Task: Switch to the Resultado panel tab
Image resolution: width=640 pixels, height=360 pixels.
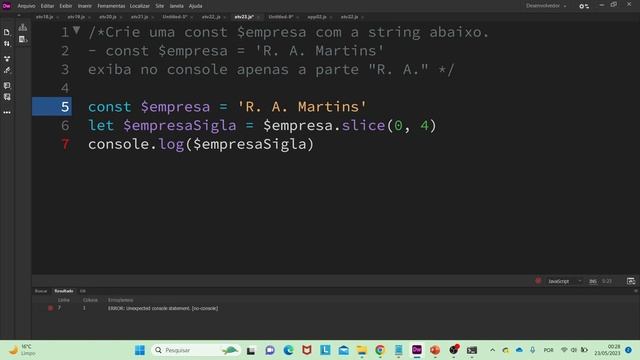Action: pos(64,291)
